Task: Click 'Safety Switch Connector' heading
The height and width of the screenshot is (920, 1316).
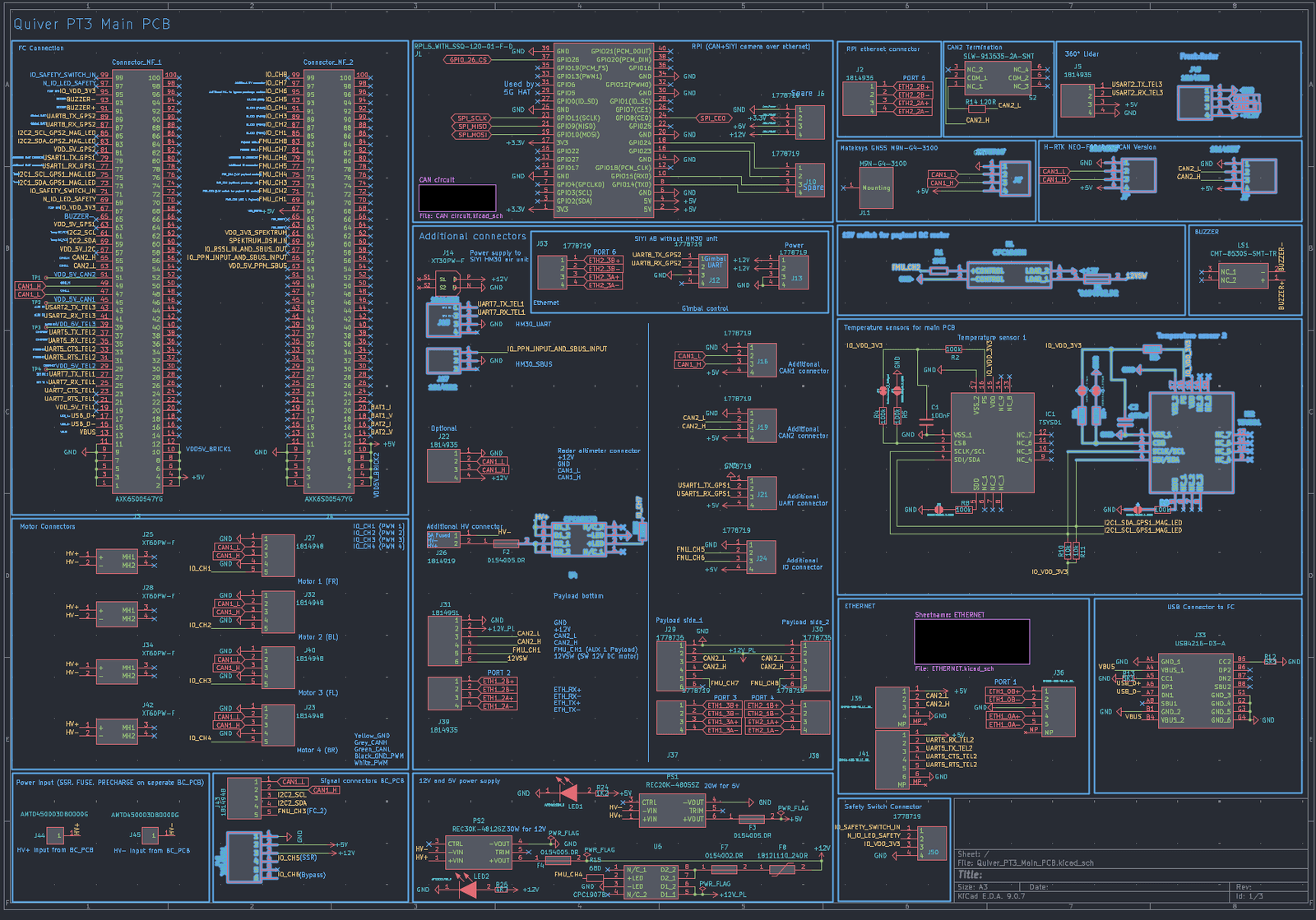Action: [x=883, y=807]
